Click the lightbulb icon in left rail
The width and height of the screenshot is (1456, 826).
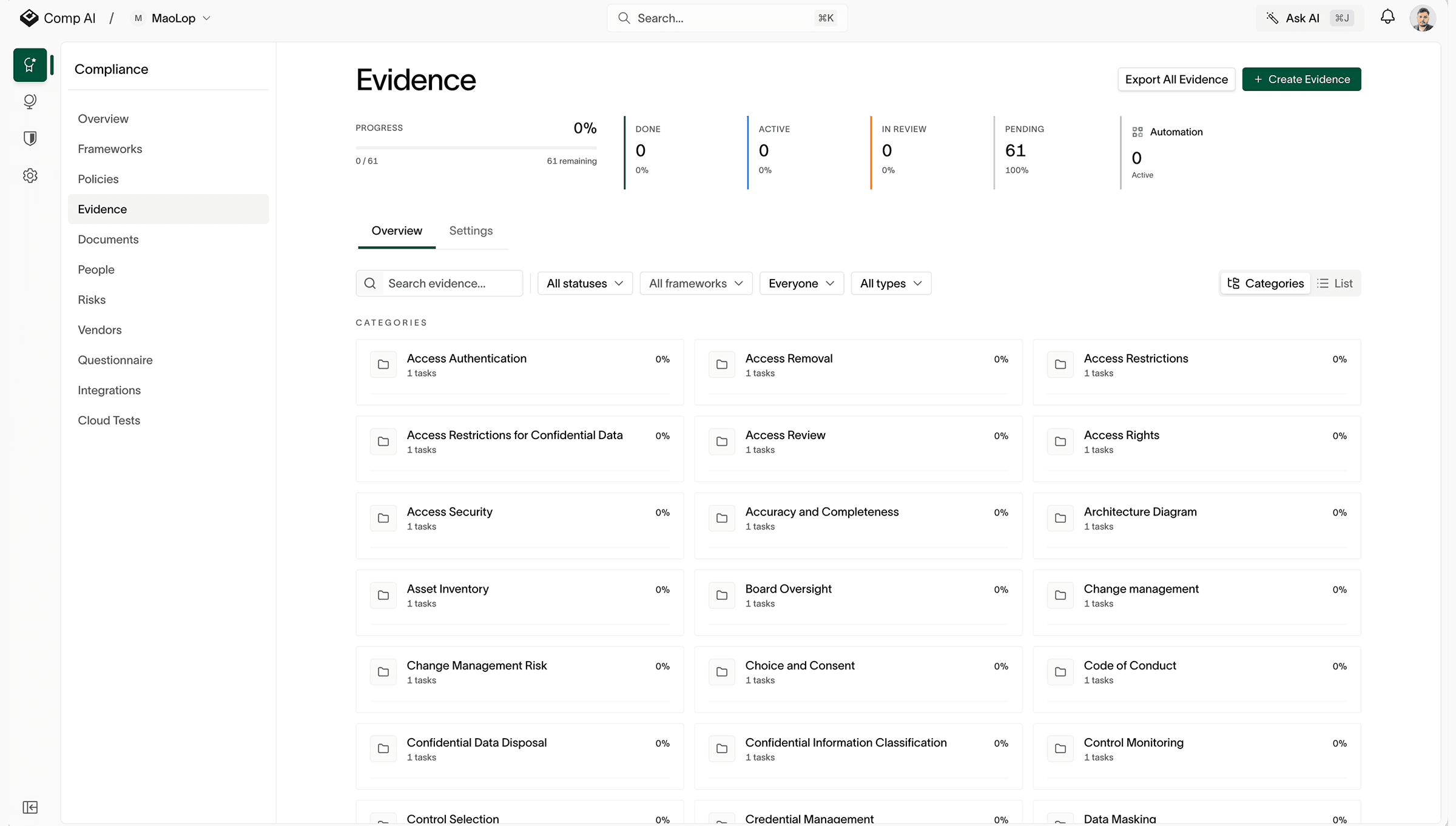[x=30, y=101]
